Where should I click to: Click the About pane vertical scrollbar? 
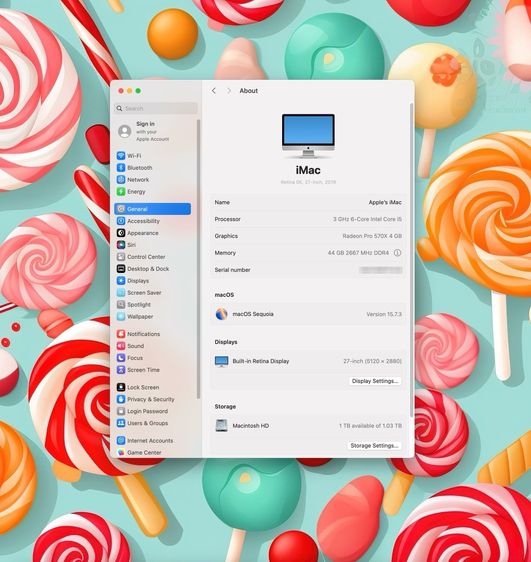tap(411, 260)
